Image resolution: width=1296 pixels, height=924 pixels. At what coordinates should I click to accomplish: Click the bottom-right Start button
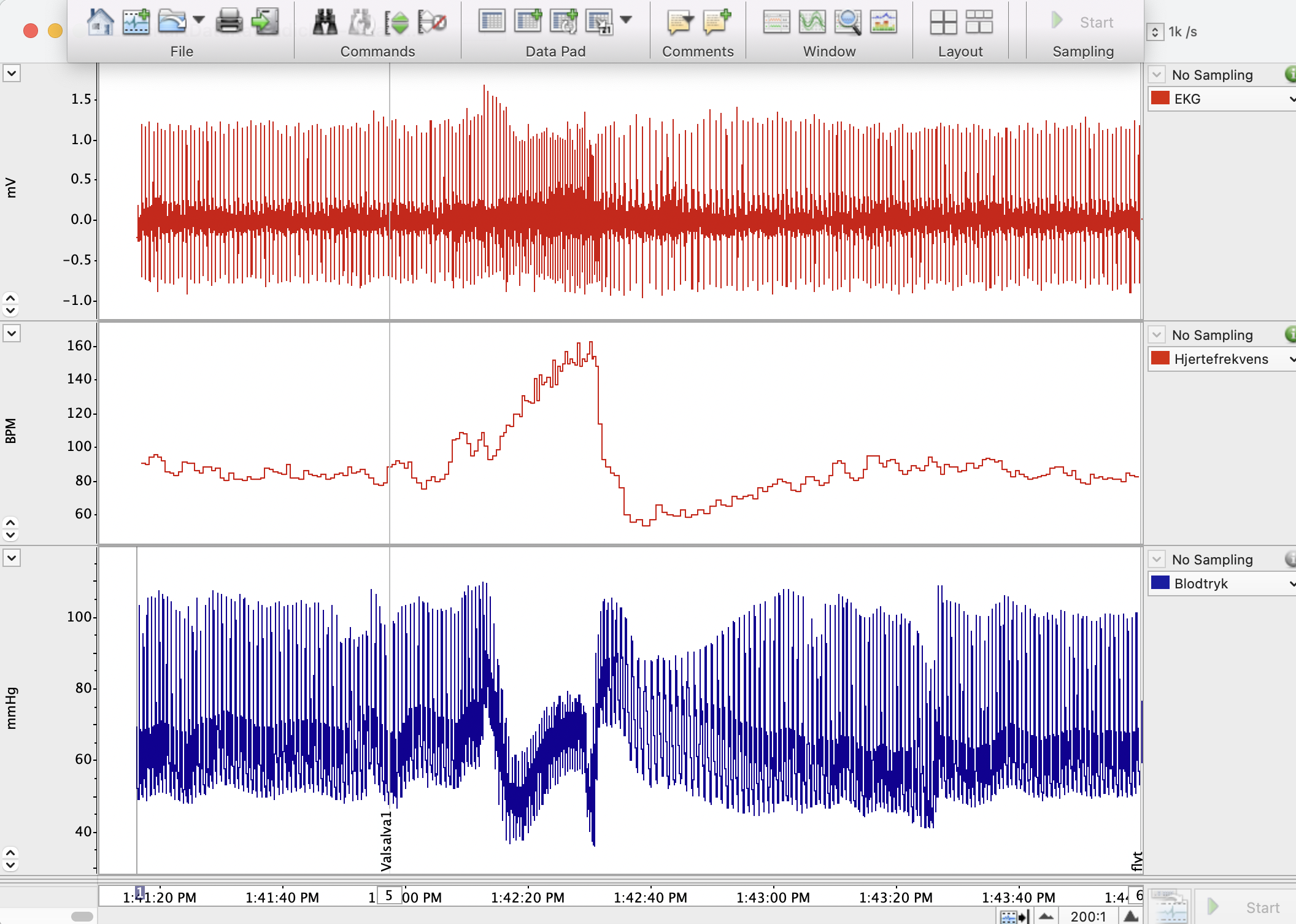1246,907
